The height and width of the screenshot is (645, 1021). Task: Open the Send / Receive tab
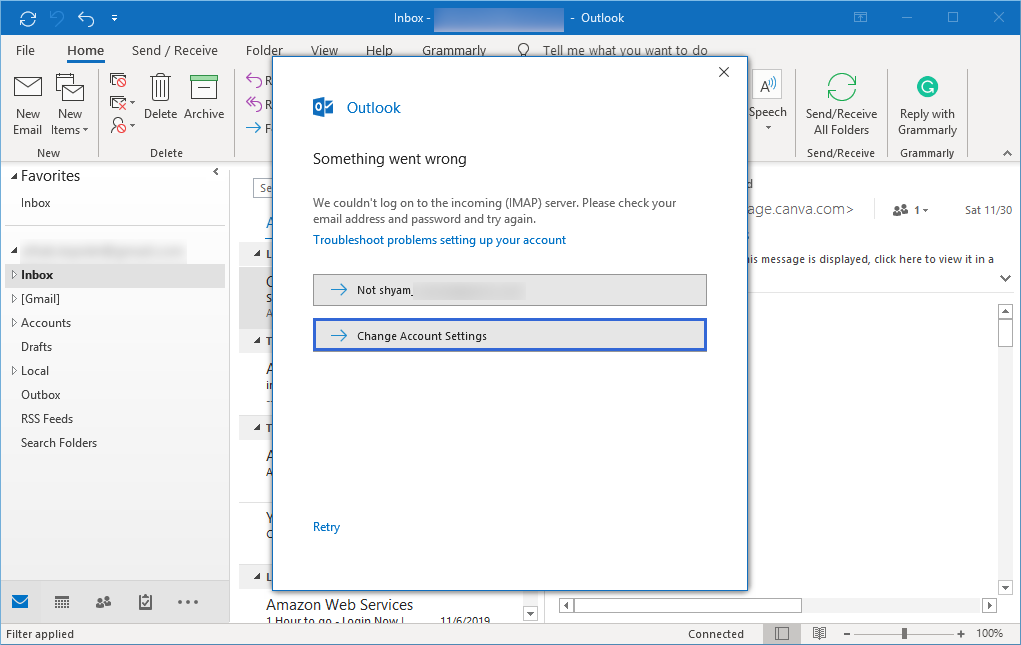(x=175, y=51)
